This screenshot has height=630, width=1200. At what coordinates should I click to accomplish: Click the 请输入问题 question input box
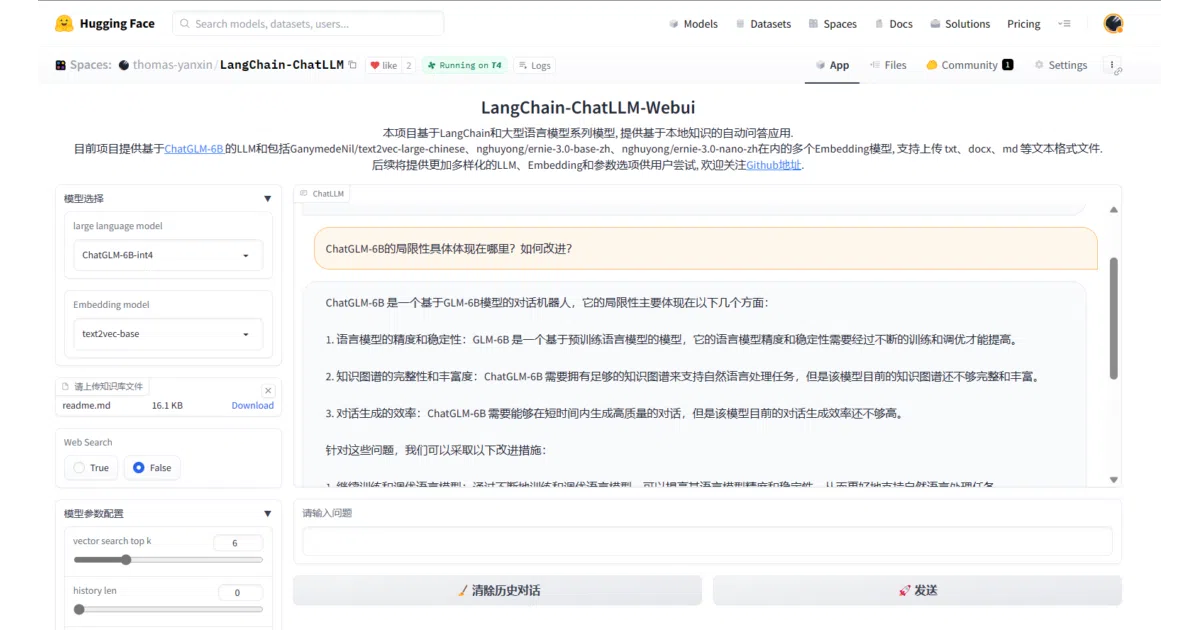tap(707, 541)
